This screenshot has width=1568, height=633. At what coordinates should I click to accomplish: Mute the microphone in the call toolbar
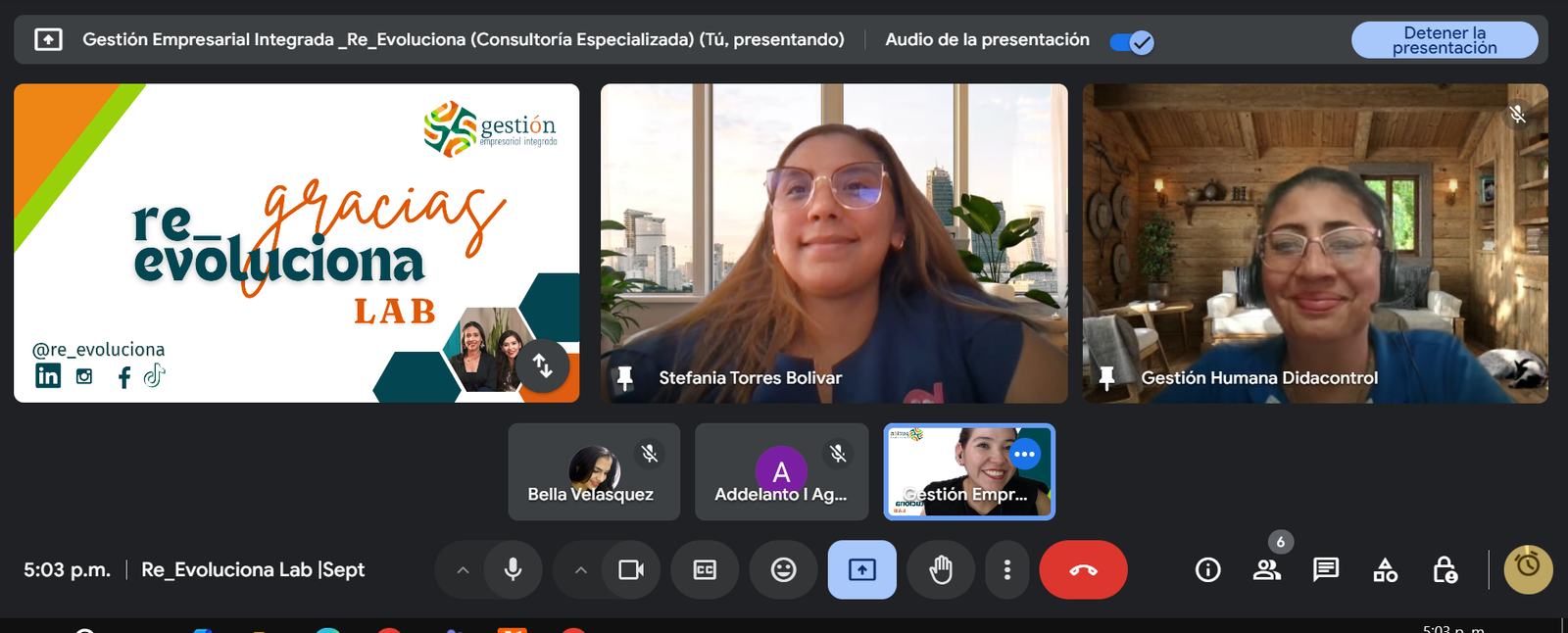(513, 569)
